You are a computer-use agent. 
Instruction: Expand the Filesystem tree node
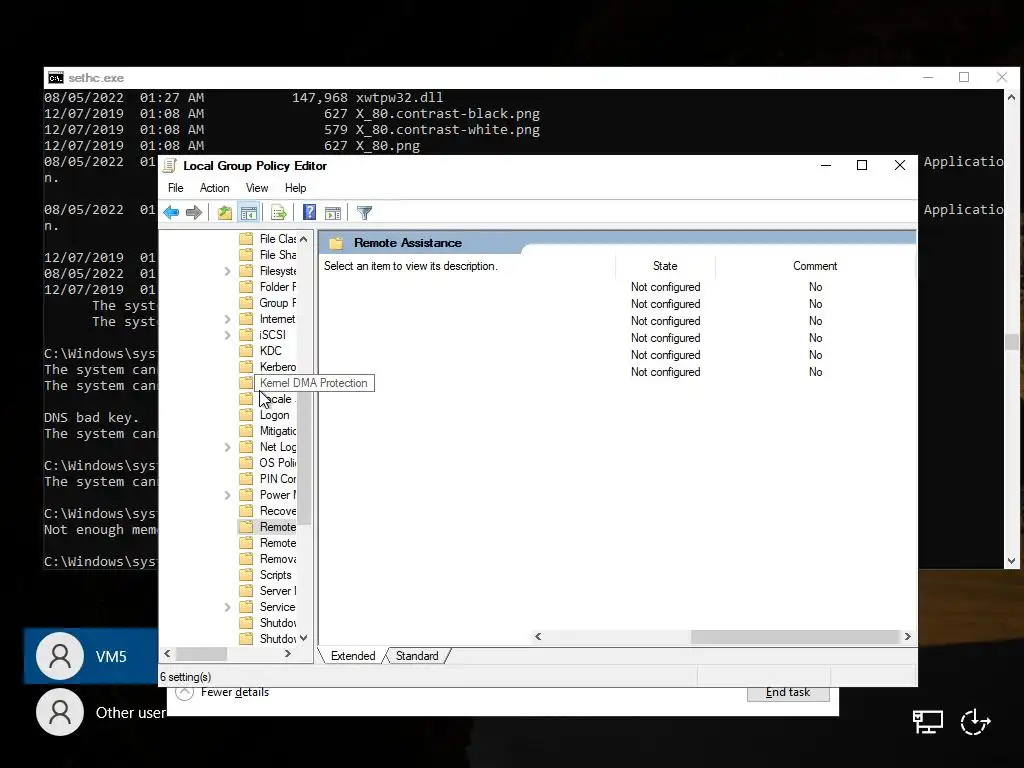[227, 270]
